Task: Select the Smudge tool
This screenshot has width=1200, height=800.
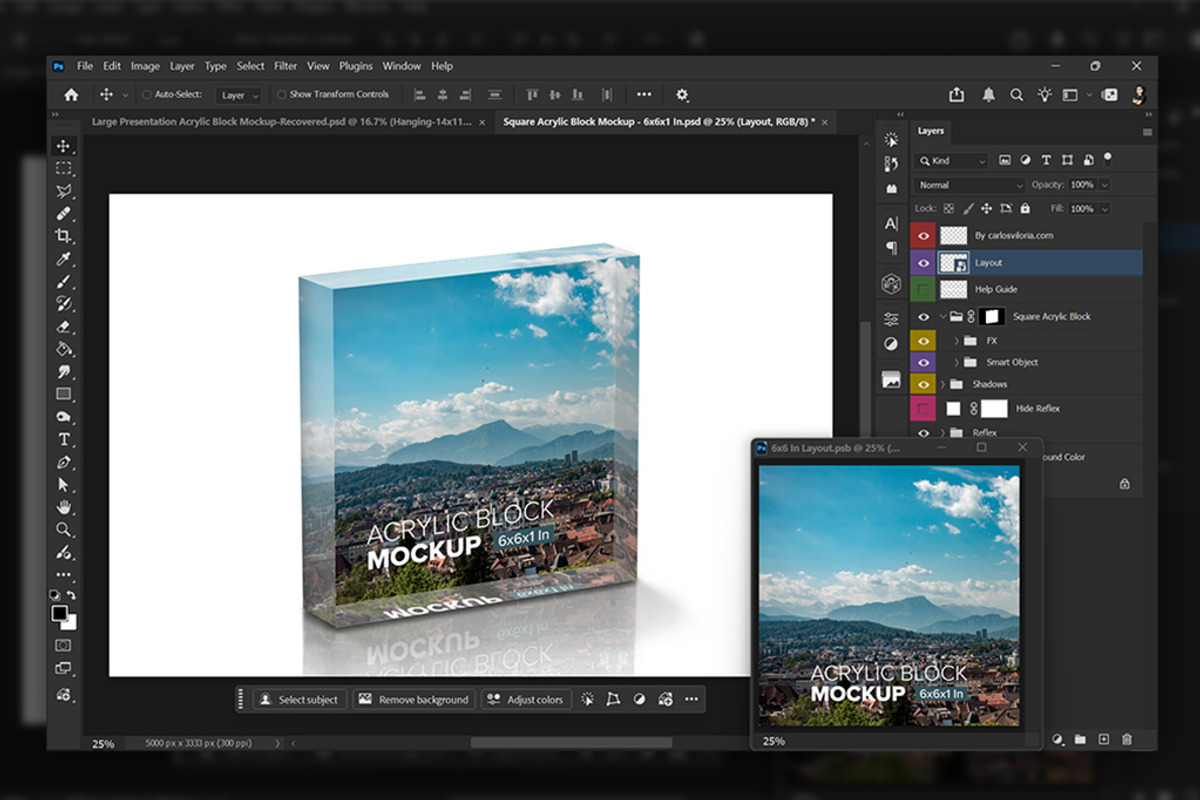Action: point(64,372)
